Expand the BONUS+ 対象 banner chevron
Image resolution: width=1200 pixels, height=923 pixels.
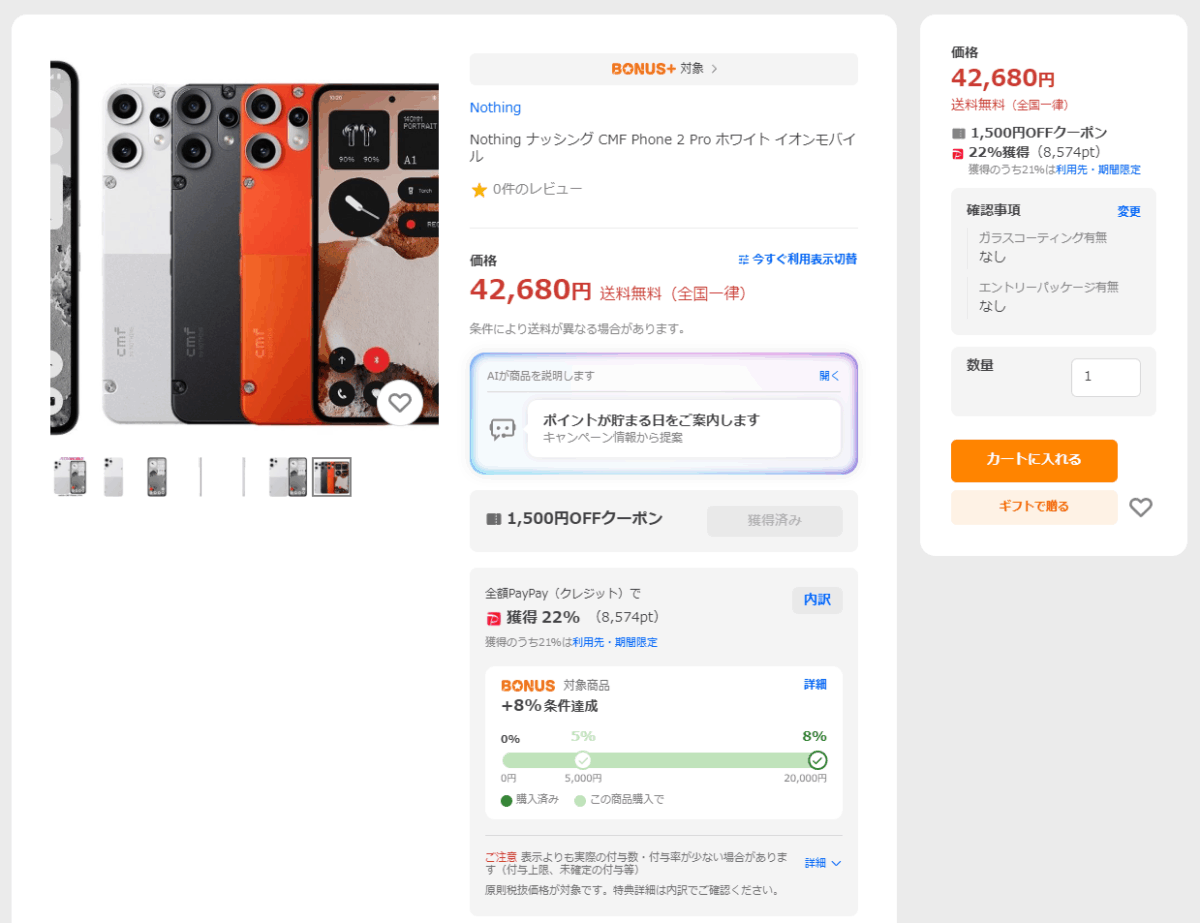pyautogui.click(x=715, y=69)
